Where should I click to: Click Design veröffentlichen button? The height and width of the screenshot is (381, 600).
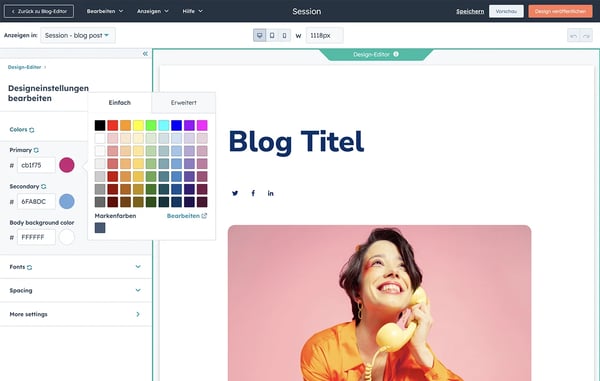(560, 11)
